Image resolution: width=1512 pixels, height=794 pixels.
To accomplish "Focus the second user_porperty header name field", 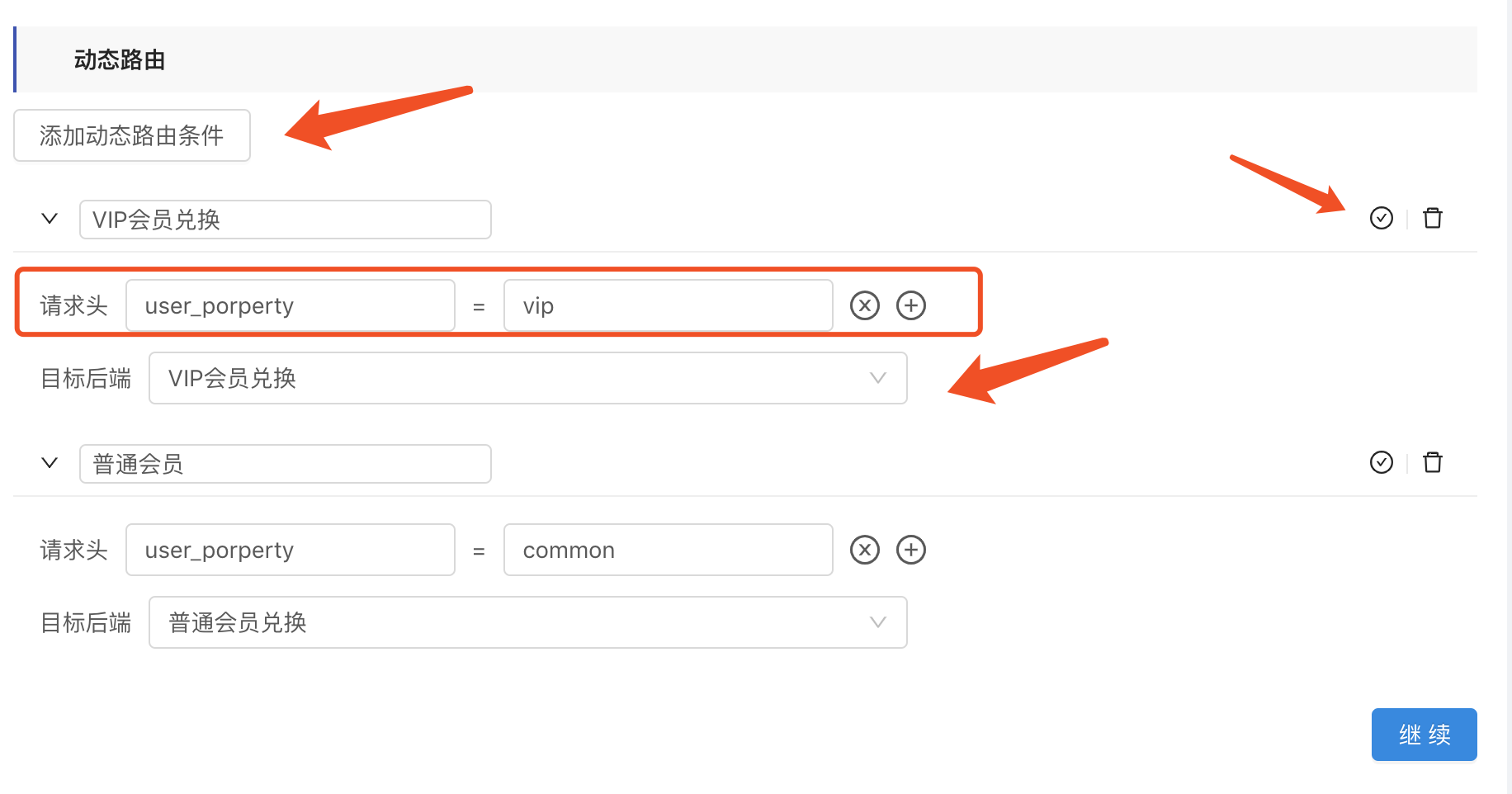I will coord(290,550).
